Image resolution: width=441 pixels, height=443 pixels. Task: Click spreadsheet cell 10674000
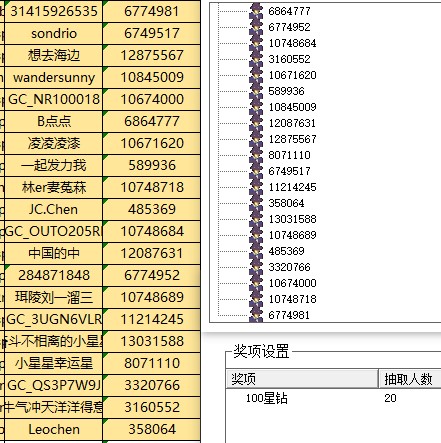pyautogui.click(x=152, y=99)
